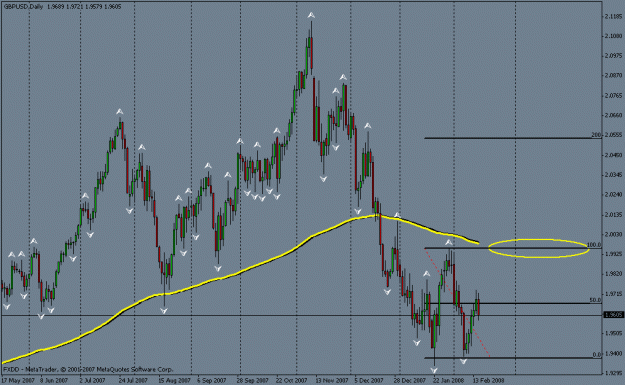This screenshot has width=625, height=385.
Task: Click the 28 Sep 2007 date label
Action: (x=252, y=380)
